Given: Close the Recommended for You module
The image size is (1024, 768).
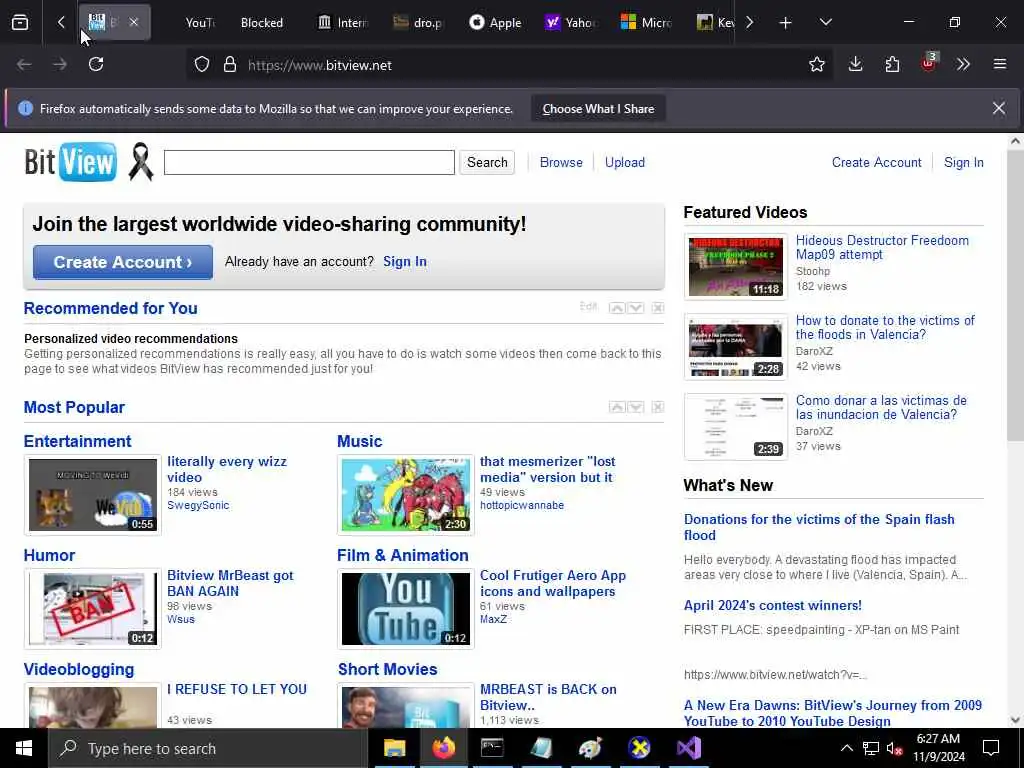Looking at the screenshot, I should pos(658,308).
